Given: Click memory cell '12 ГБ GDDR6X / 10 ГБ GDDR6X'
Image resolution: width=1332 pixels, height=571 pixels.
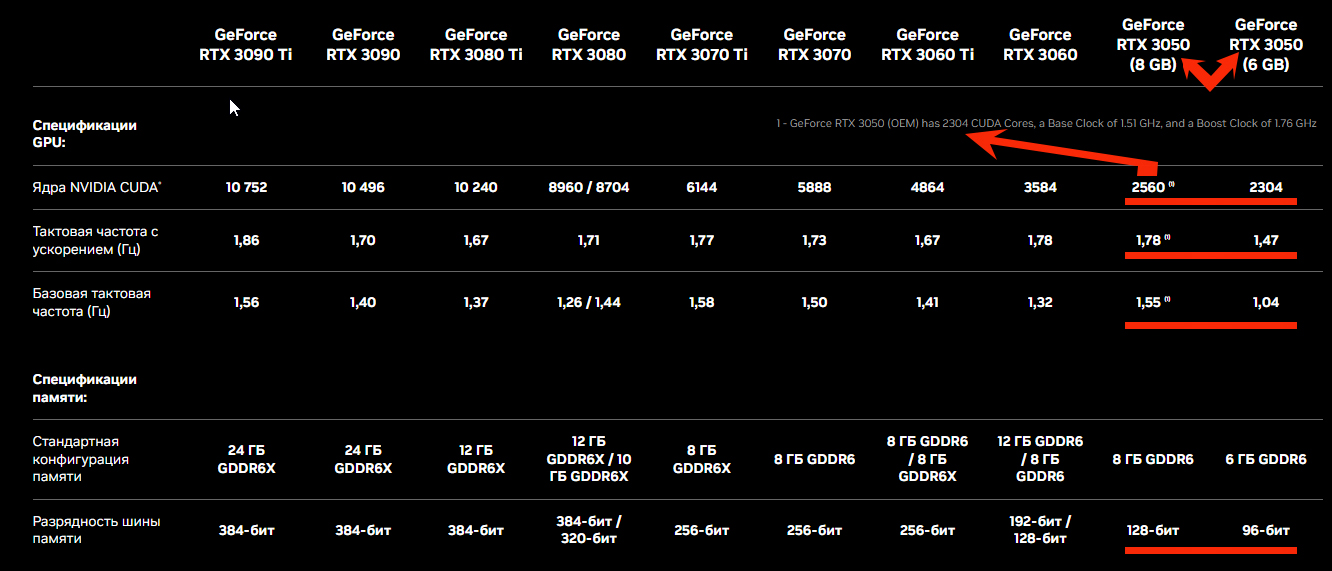Looking at the screenshot, I should point(589,459).
